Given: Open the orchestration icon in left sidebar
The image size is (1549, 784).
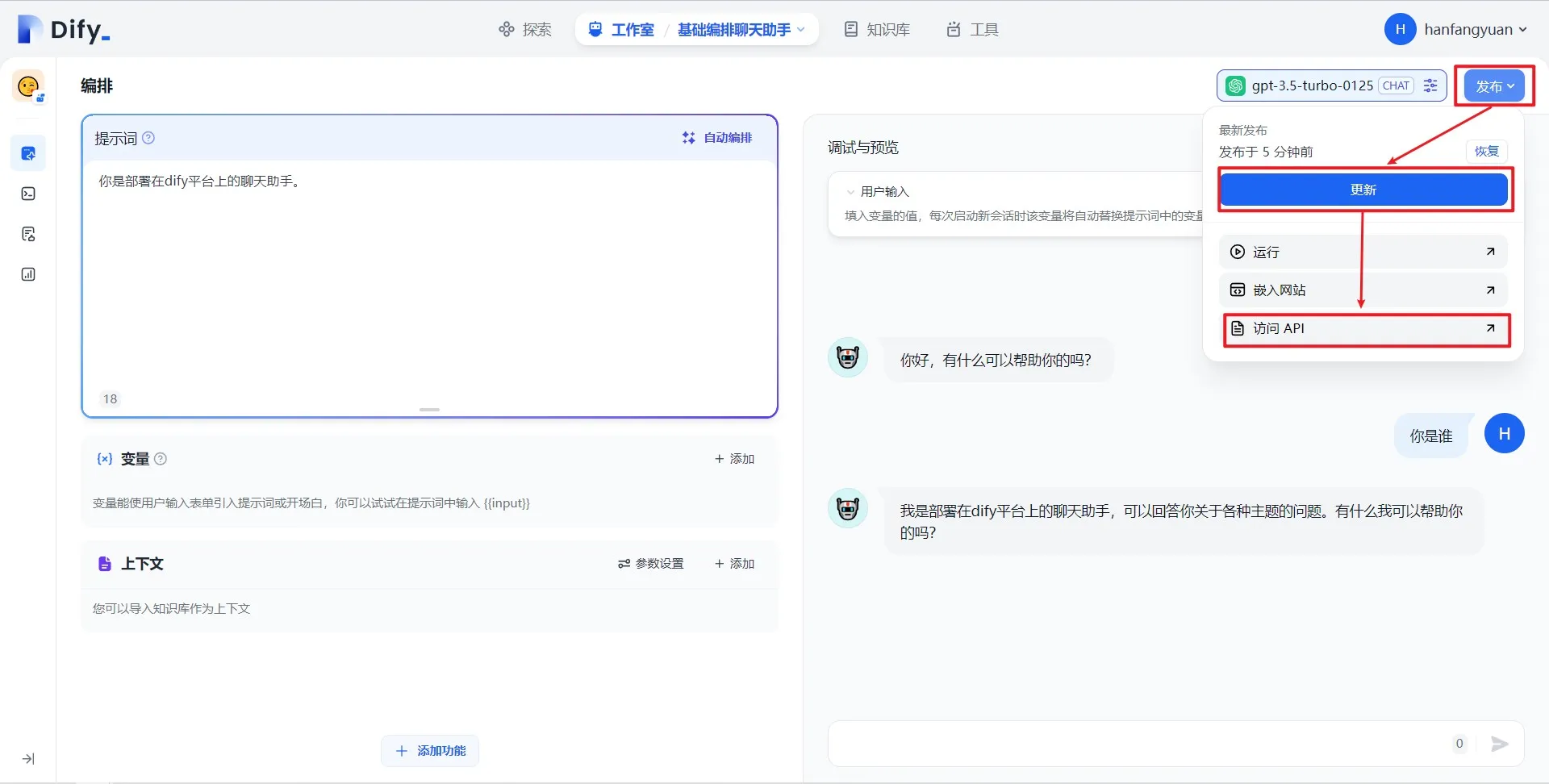Looking at the screenshot, I should pos(28,153).
